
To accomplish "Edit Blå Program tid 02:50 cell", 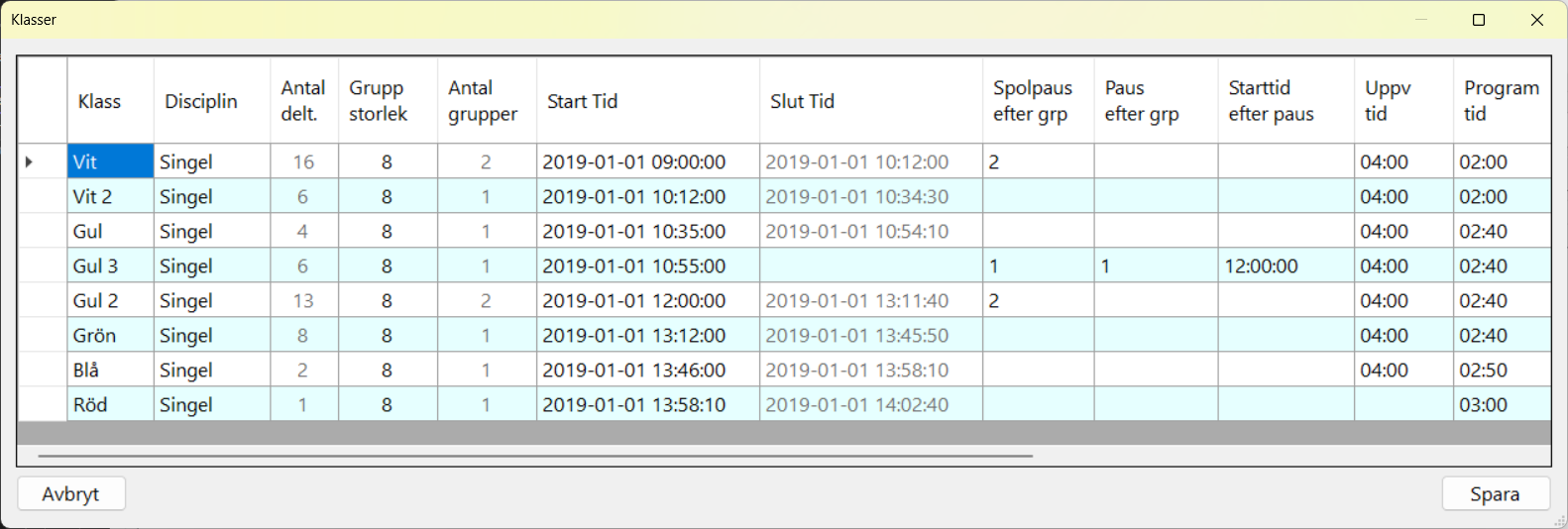I will coord(1501,370).
